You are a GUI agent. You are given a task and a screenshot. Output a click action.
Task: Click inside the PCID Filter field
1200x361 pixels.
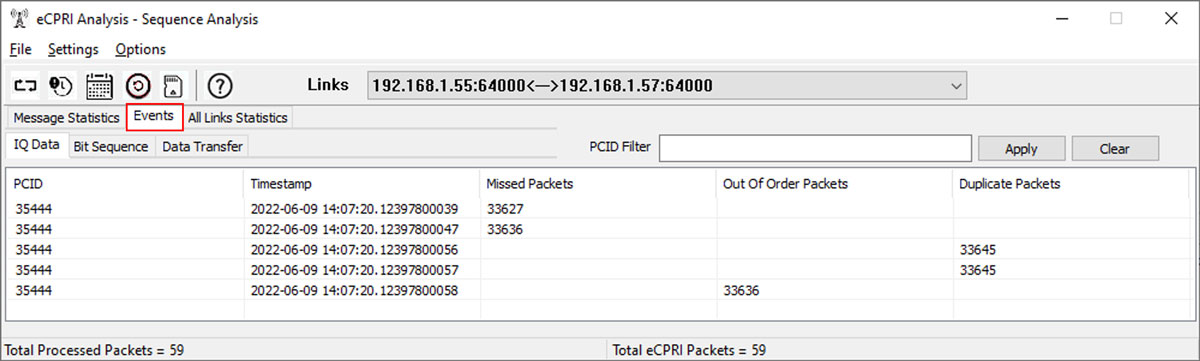[x=815, y=148]
